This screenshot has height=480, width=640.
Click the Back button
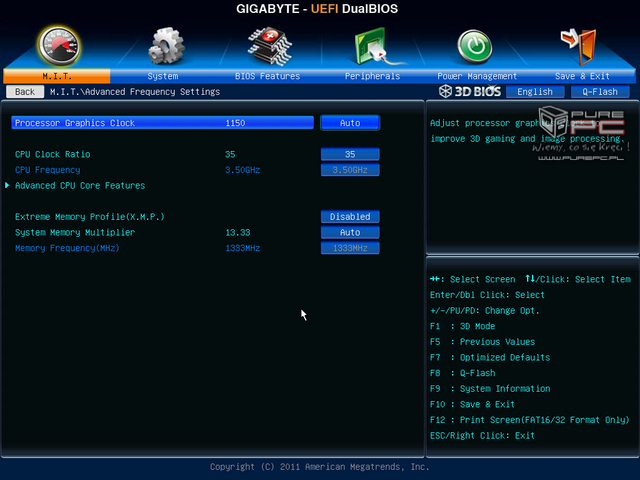coord(25,92)
